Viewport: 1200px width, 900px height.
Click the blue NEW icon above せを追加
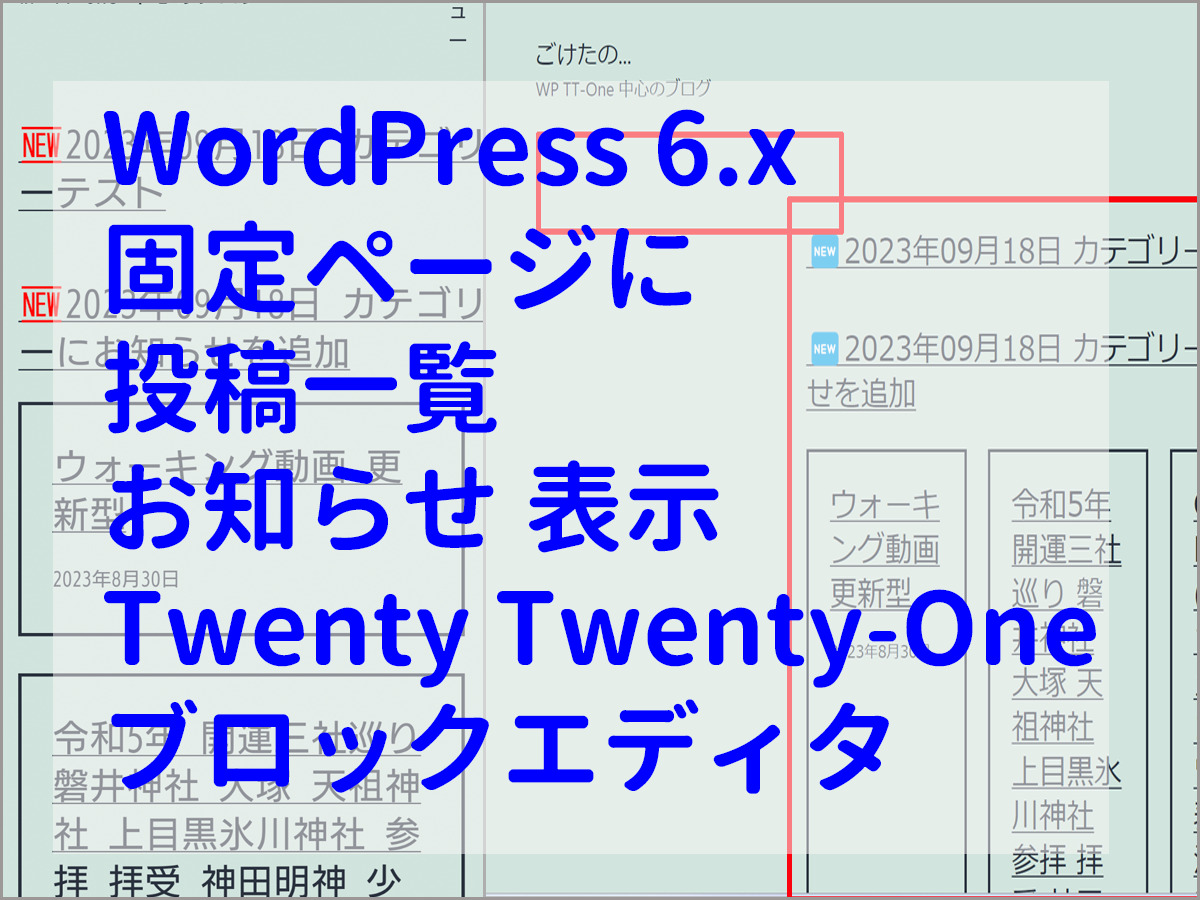coord(824,349)
